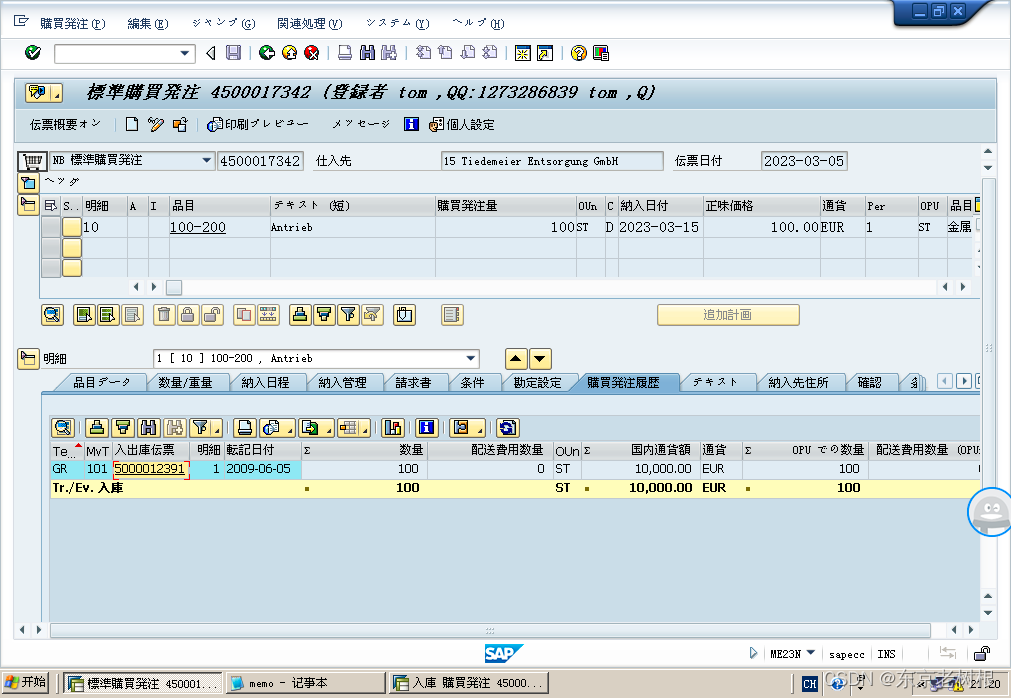Open the NB 標準購買発注 order type dropdown
This screenshot has width=1011, height=698.
click(x=207, y=160)
